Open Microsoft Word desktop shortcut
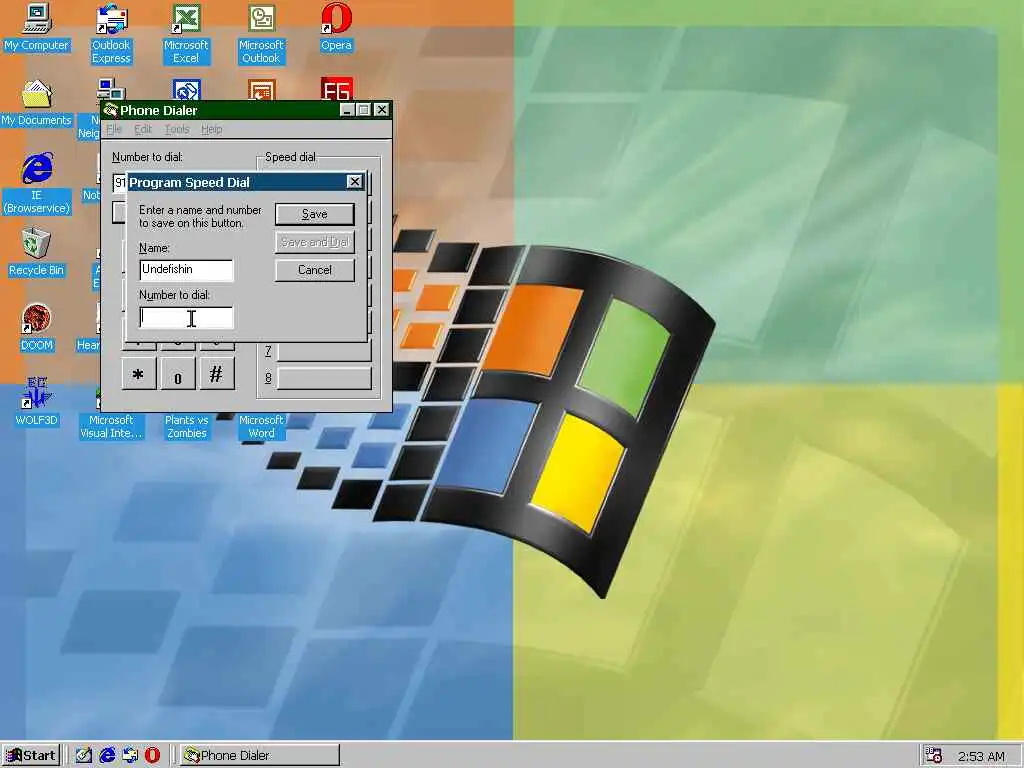The width and height of the screenshot is (1024, 768). [261, 426]
